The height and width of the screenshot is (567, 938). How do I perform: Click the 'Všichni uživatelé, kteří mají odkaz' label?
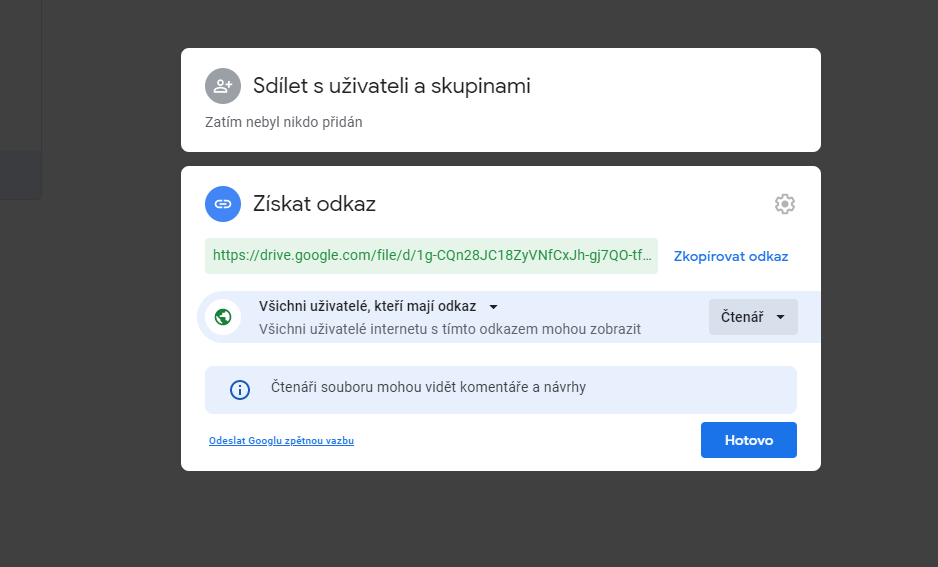tap(367, 306)
